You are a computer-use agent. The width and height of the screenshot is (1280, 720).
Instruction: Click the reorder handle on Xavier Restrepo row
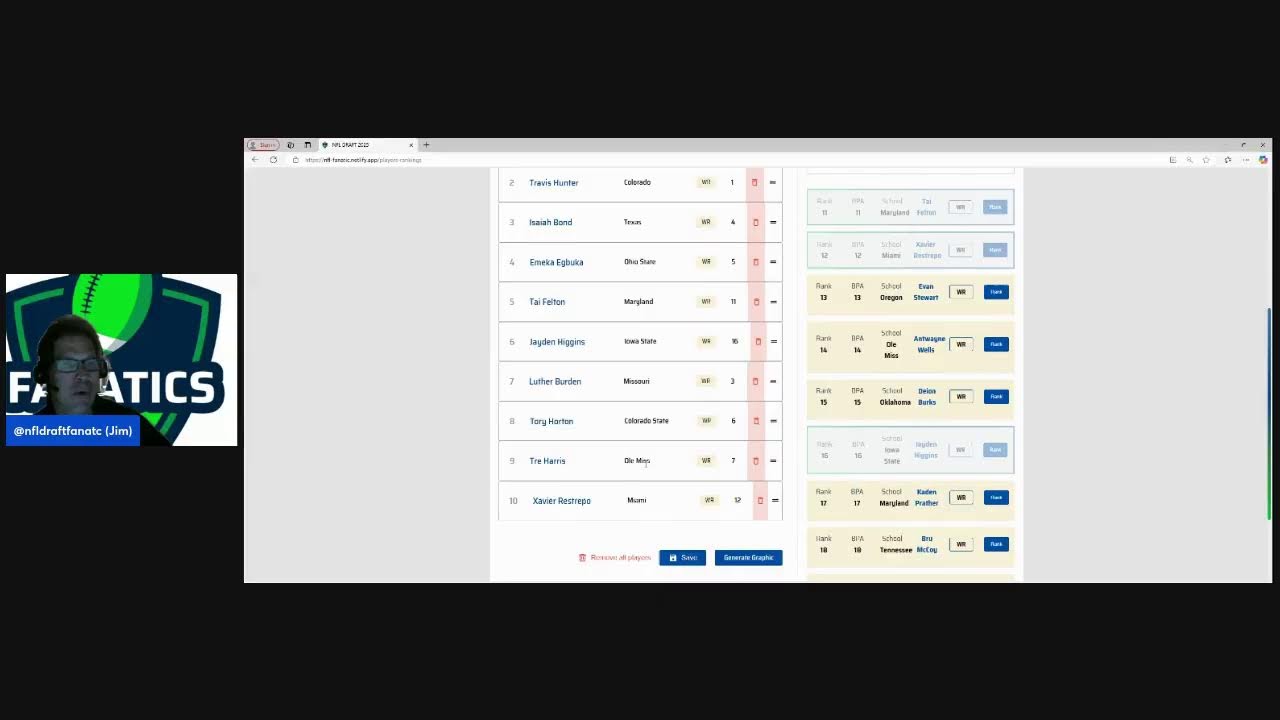(775, 500)
